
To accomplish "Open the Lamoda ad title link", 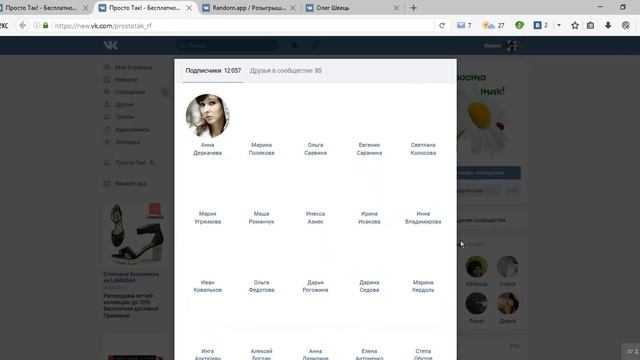I will (x=131, y=277).
